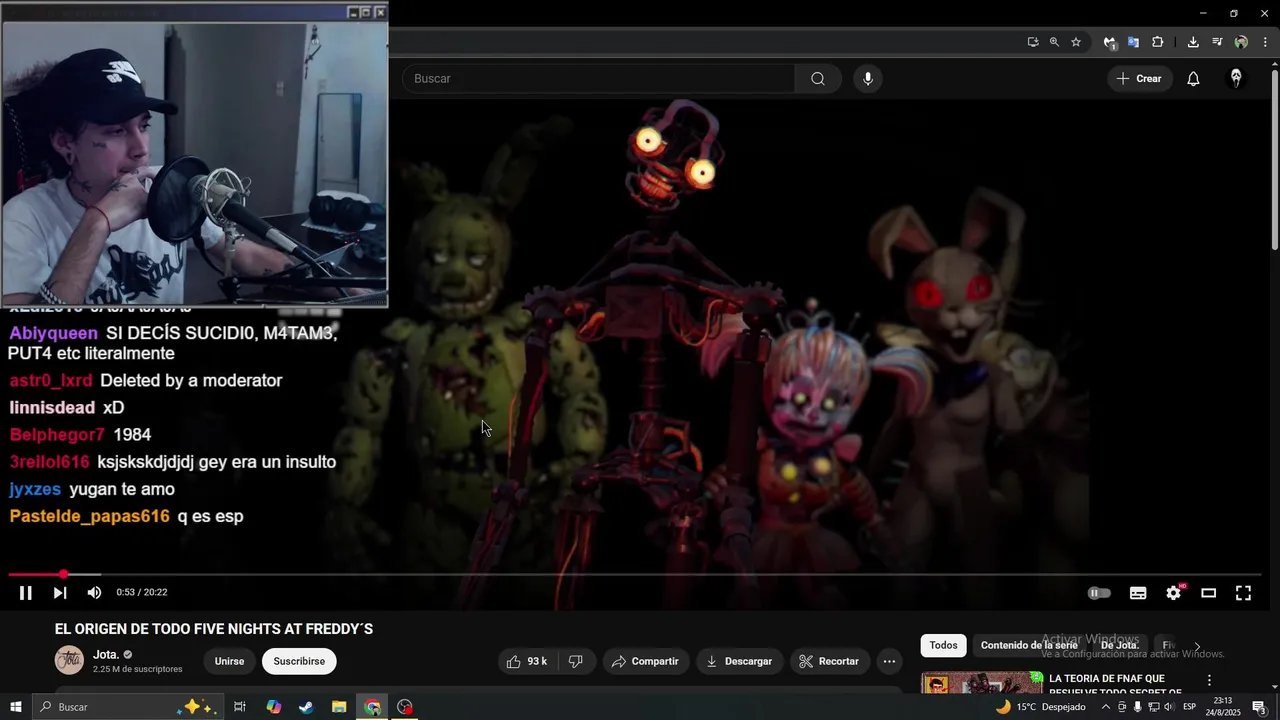The height and width of the screenshot is (720, 1280).
Task: Install this page as app icon
Action: pos(1032,42)
